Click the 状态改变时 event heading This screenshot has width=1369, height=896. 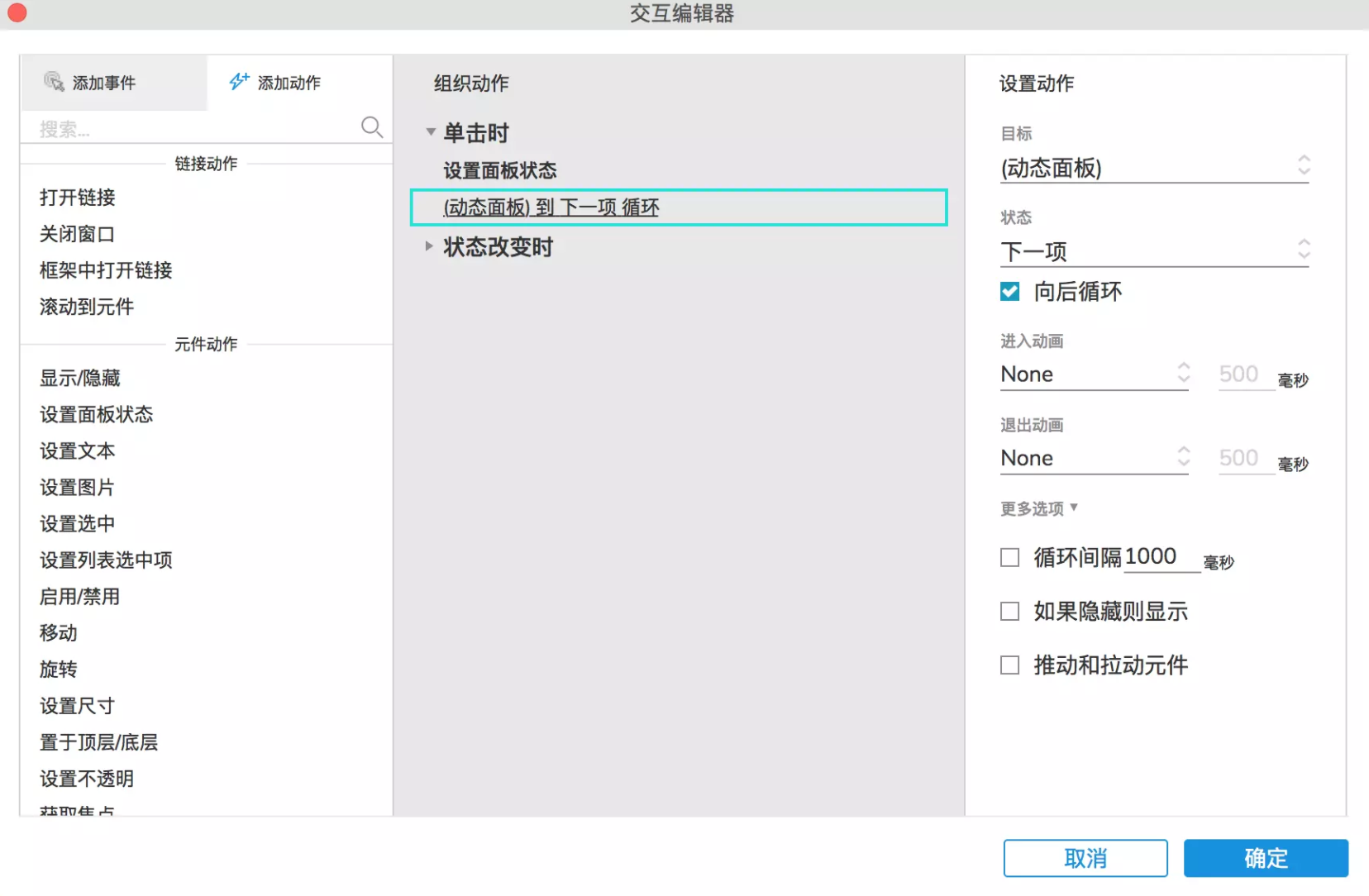pyautogui.click(x=498, y=247)
